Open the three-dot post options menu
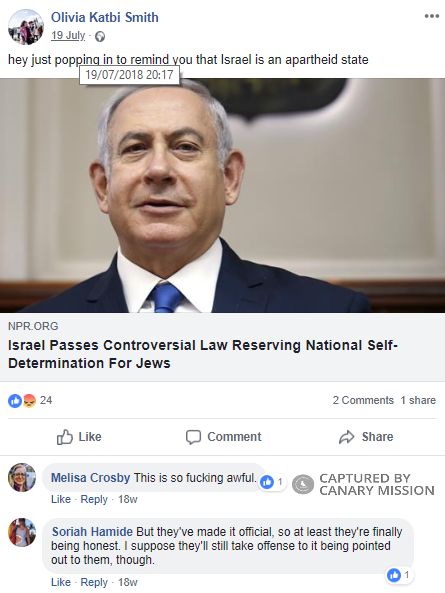Screen dimensions: 445x593 coord(431,16)
